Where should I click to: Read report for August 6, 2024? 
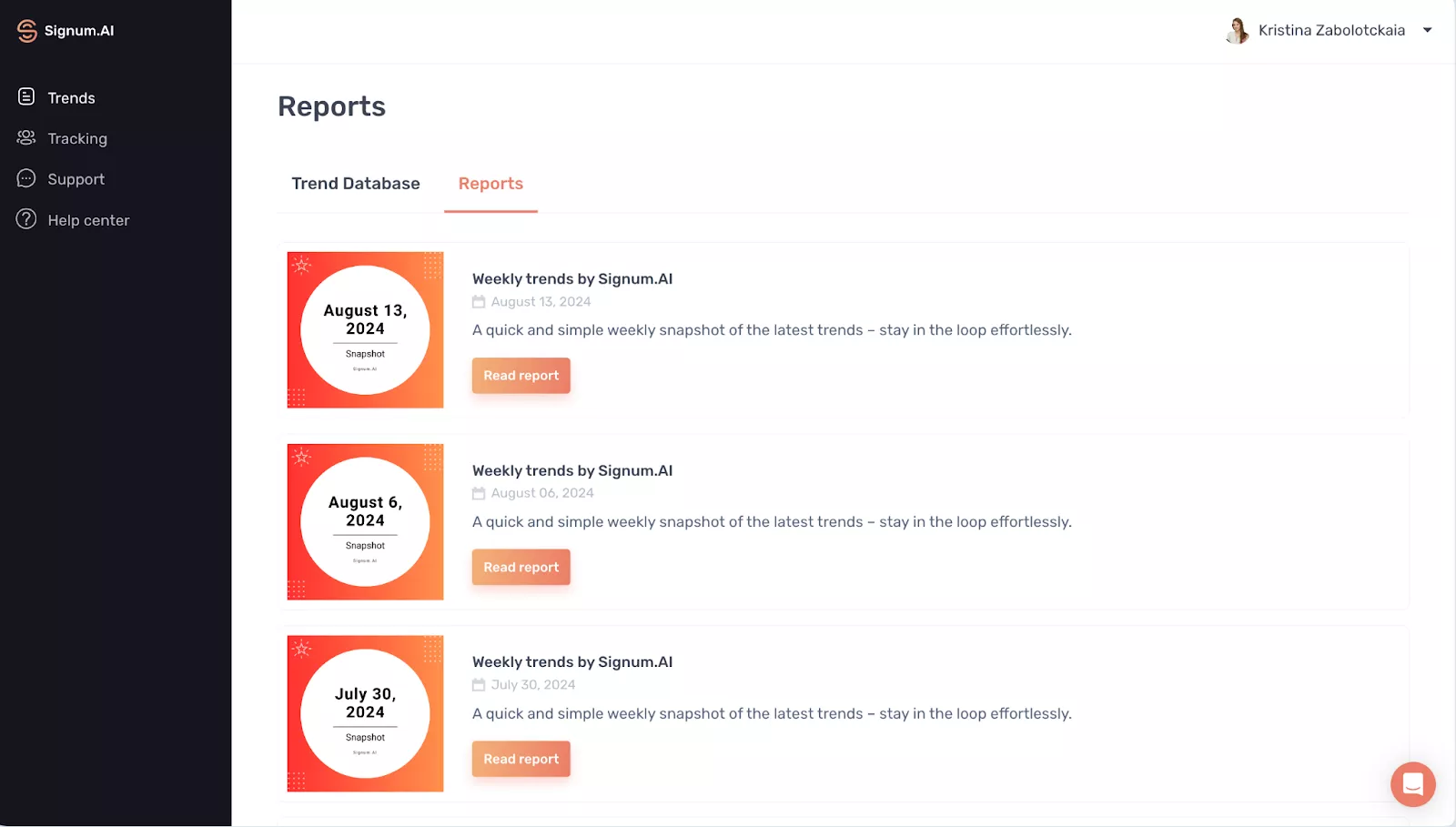pyautogui.click(x=521, y=568)
